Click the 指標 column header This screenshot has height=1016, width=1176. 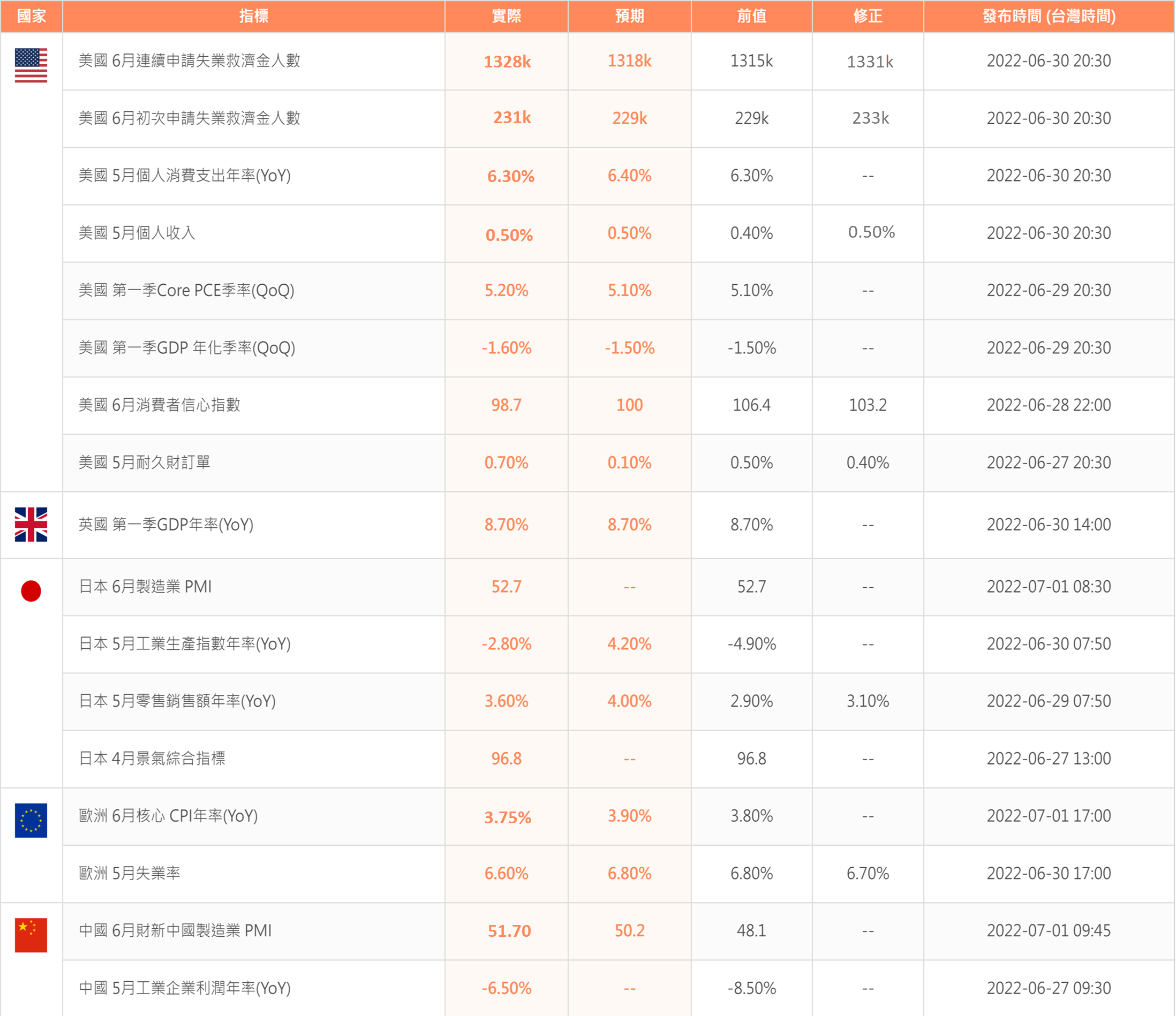(x=253, y=16)
